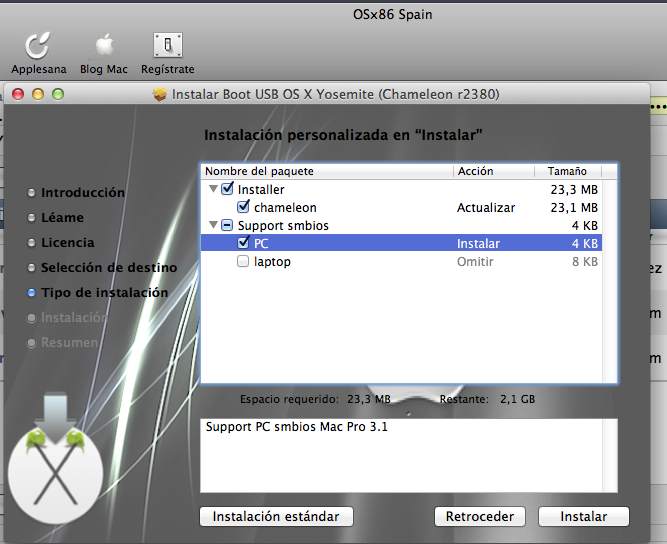Click the Acción column header

point(493,171)
